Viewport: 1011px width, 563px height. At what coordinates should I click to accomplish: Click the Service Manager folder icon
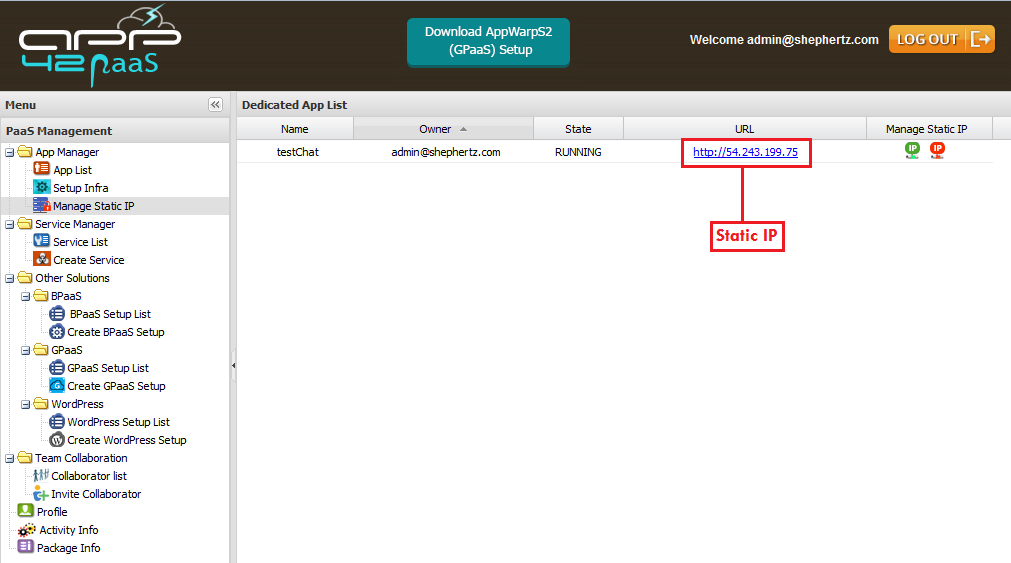click(x=25, y=224)
